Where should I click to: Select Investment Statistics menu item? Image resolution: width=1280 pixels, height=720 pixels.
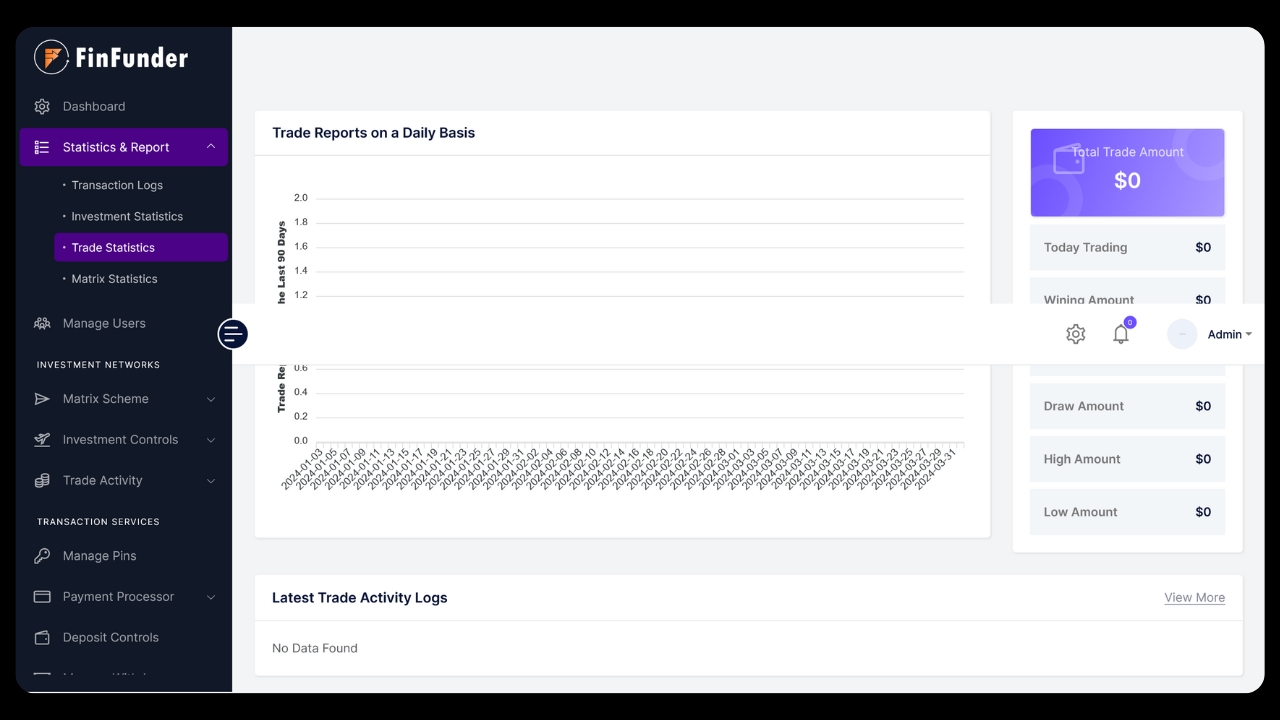(x=127, y=216)
